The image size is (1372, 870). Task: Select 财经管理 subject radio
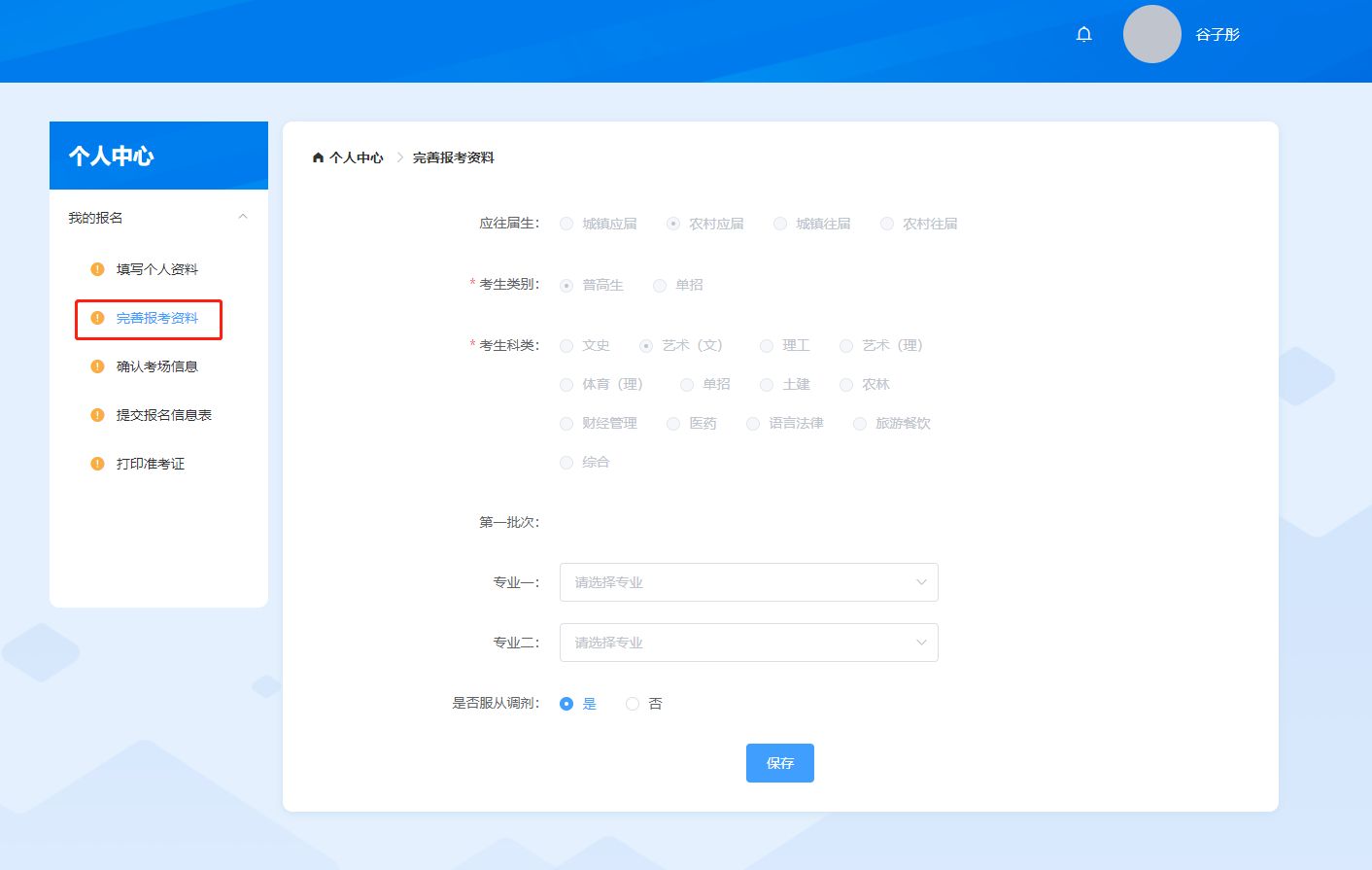[599, 423]
